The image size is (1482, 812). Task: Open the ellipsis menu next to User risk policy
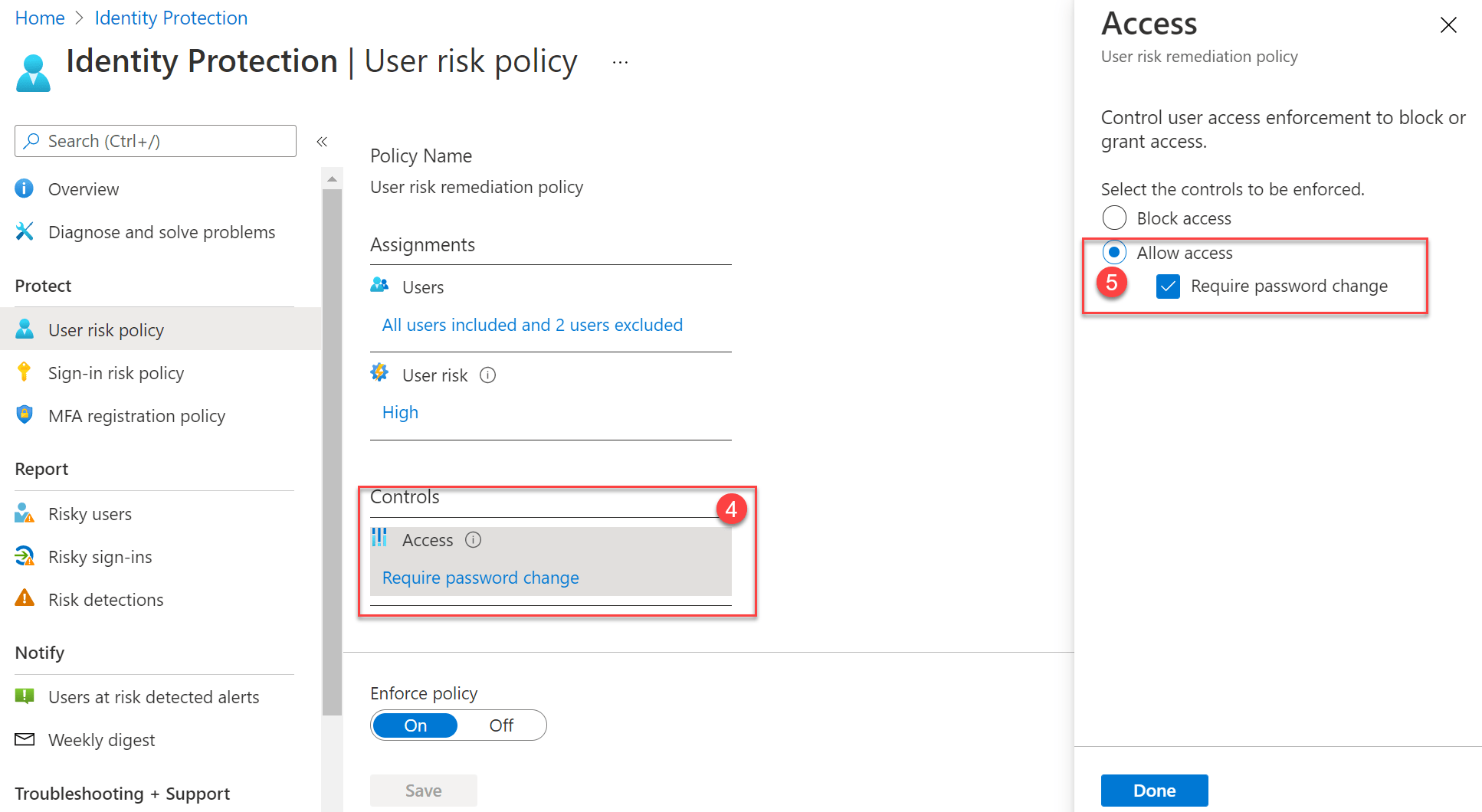click(619, 61)
